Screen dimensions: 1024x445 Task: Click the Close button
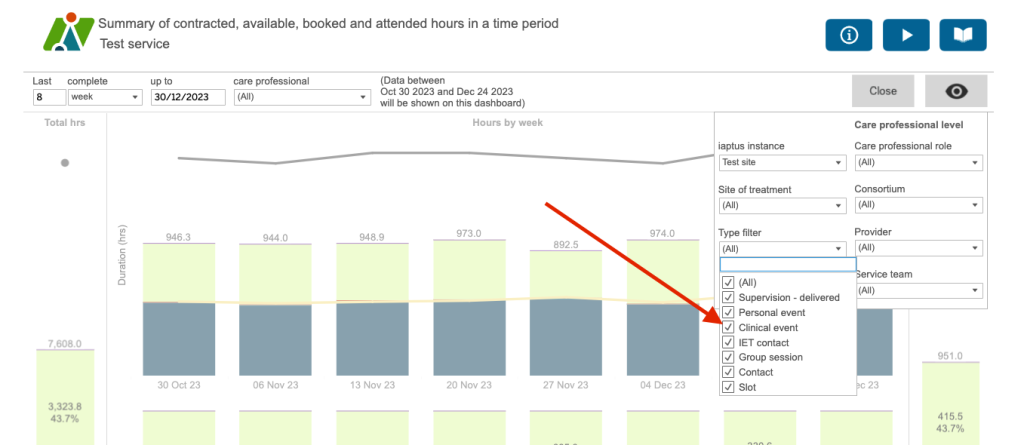point(883,91)
